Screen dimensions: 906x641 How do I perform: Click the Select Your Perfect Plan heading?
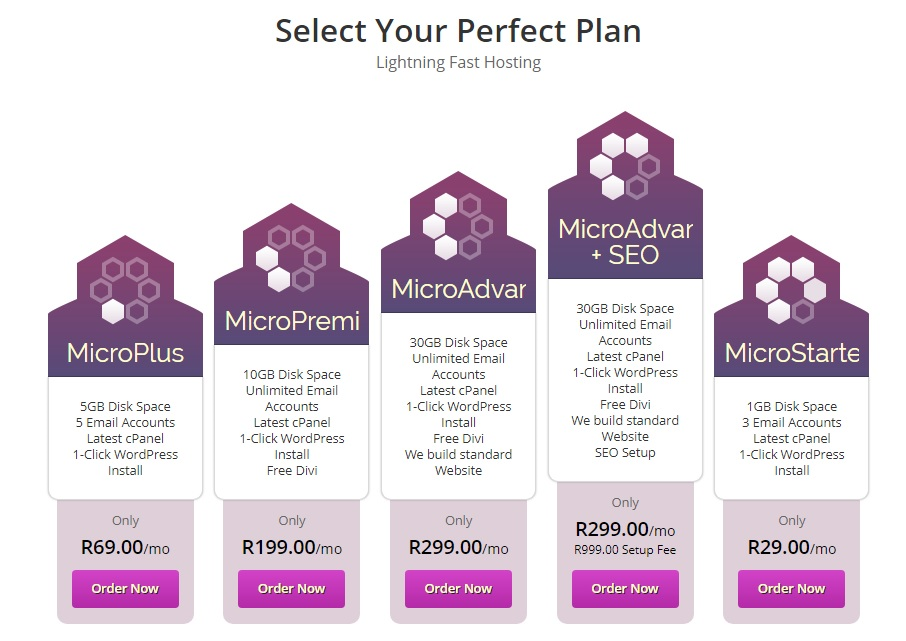tap(458, 31)
